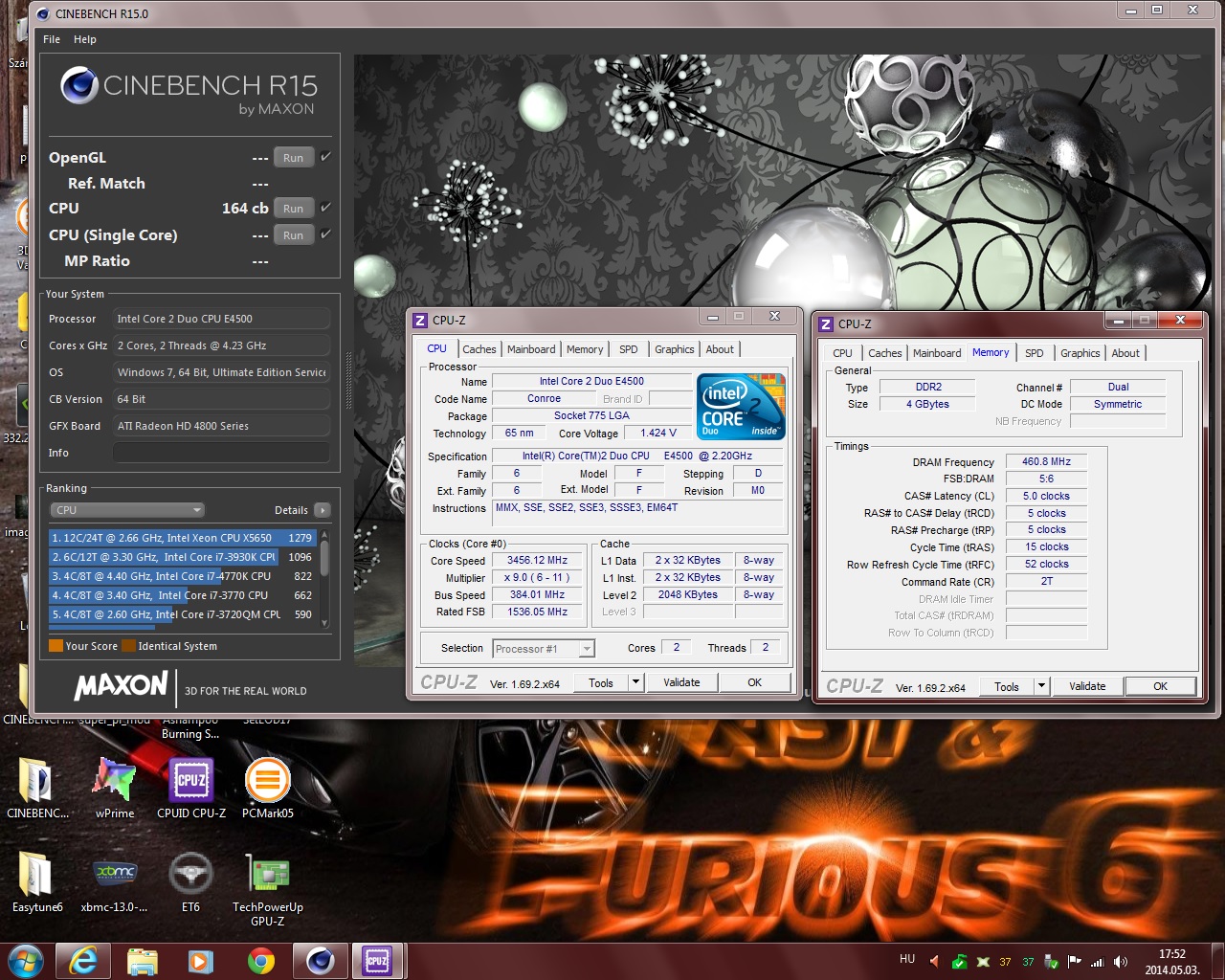Open Processor #1 selection dropdown

coord(544,649)
